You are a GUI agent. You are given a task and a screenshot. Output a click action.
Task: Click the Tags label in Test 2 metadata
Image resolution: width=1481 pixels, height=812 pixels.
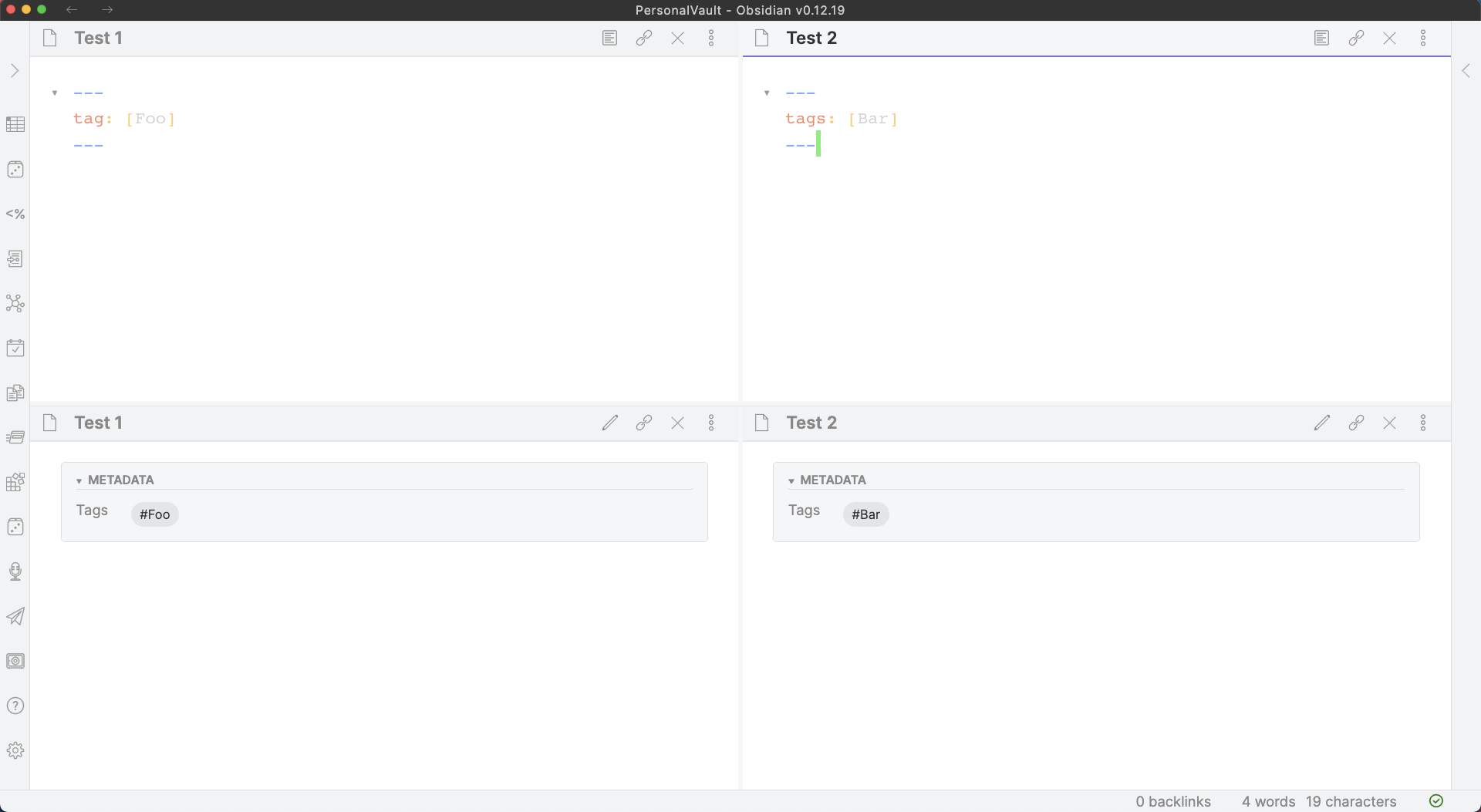[804, 510]
